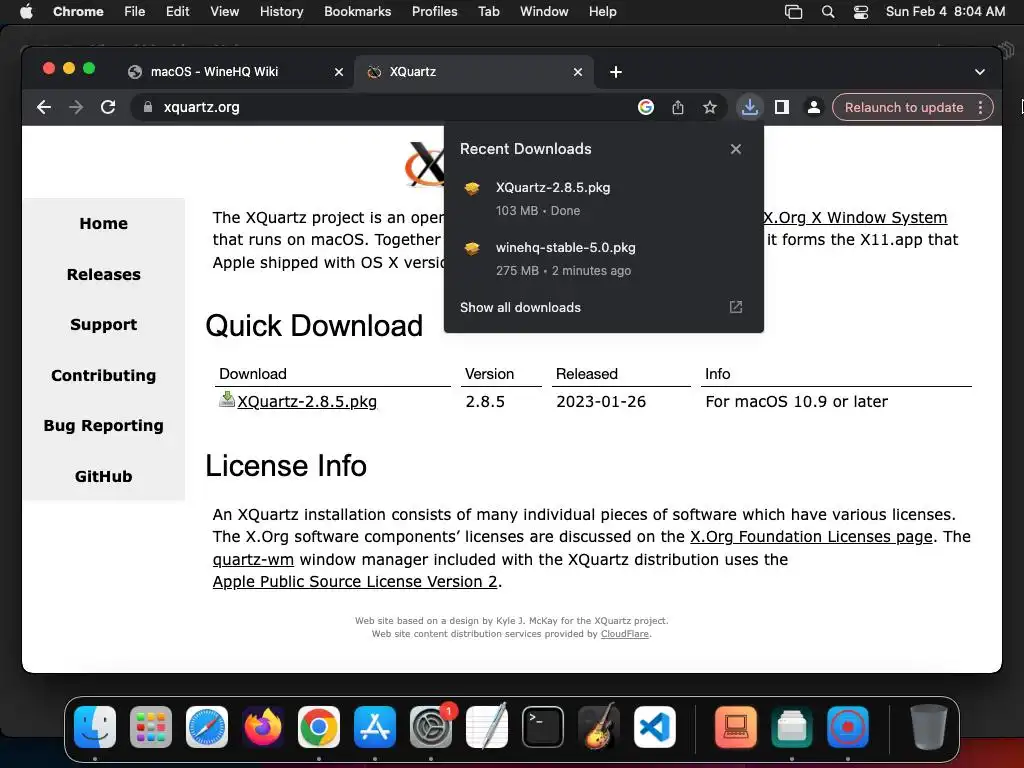Click Show all downloads external icon
This screenshot has width=1024, height=768.
(736, 307)
